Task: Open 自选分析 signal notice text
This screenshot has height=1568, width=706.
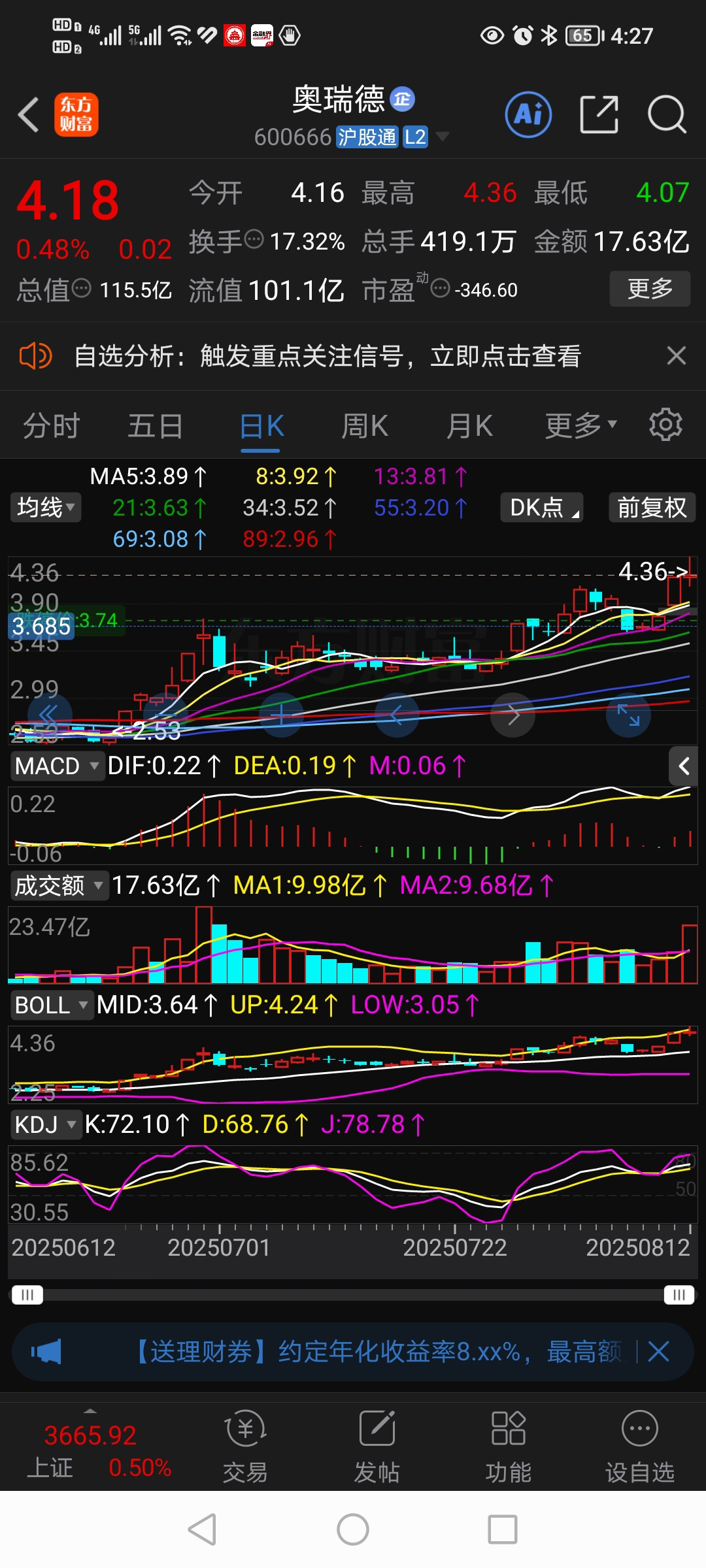Action: point(328,356)
